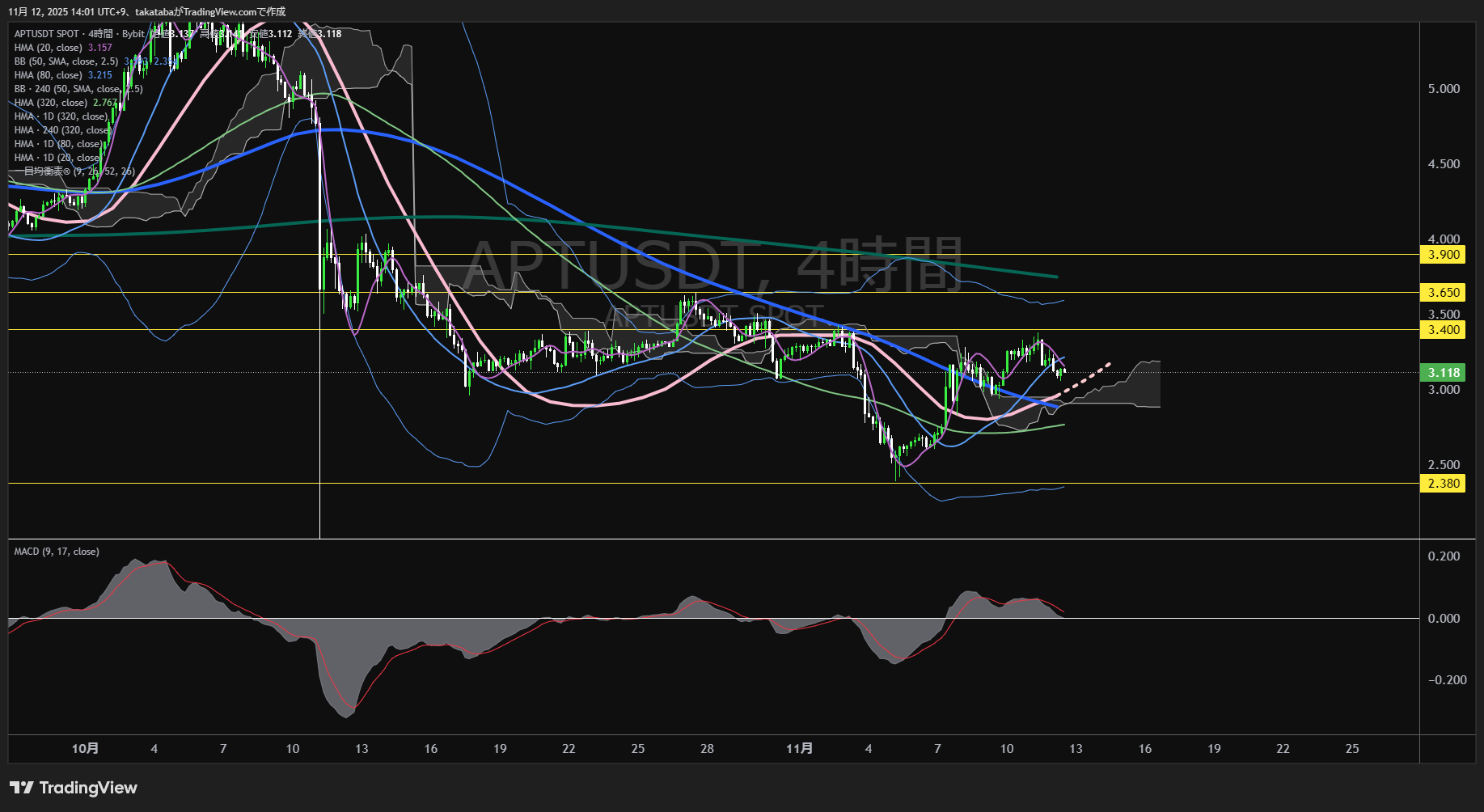Select the 3.650 price level label

[1444, 293]
